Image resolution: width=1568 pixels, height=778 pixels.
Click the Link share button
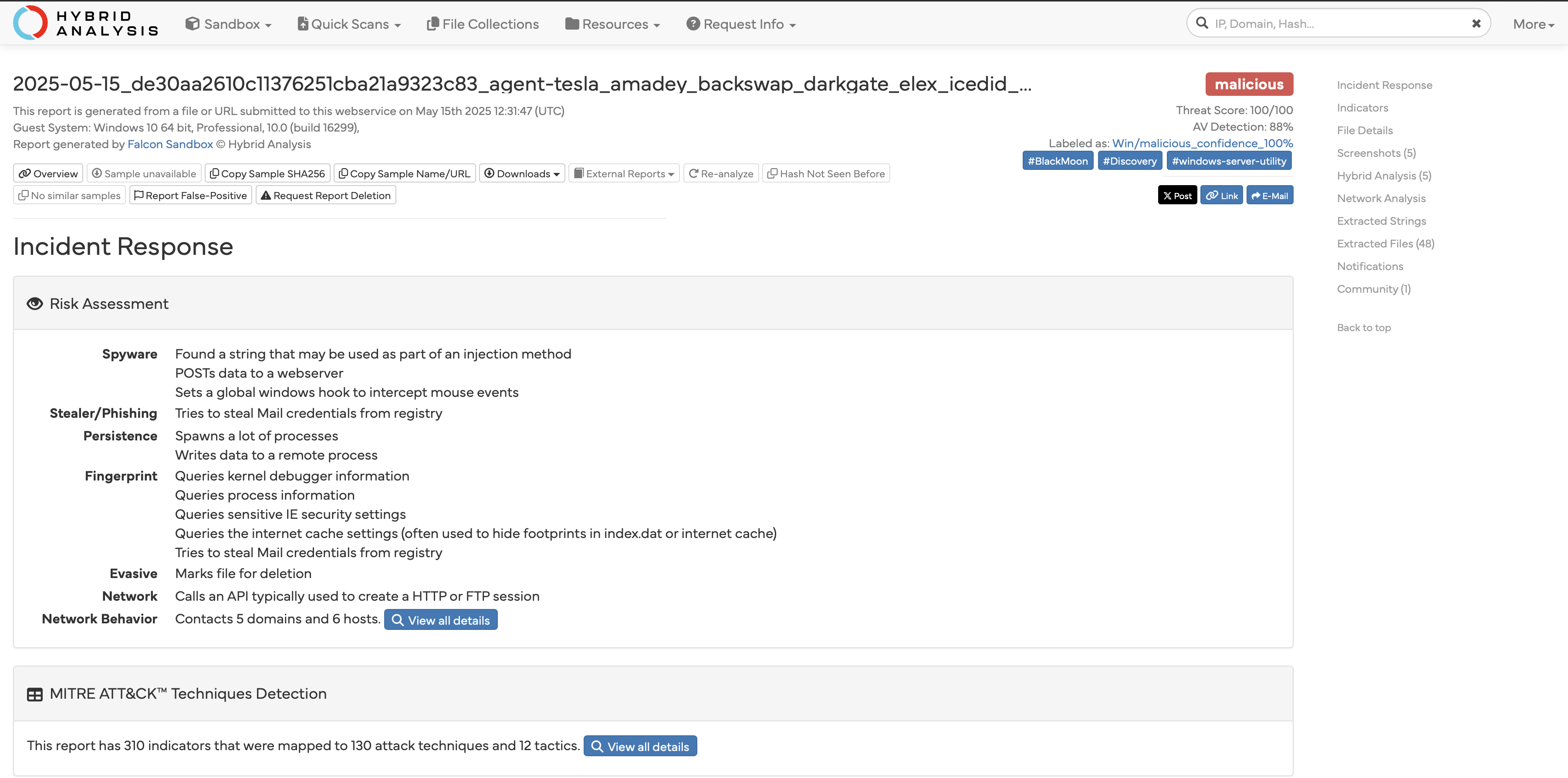[x=1222, y=196]
